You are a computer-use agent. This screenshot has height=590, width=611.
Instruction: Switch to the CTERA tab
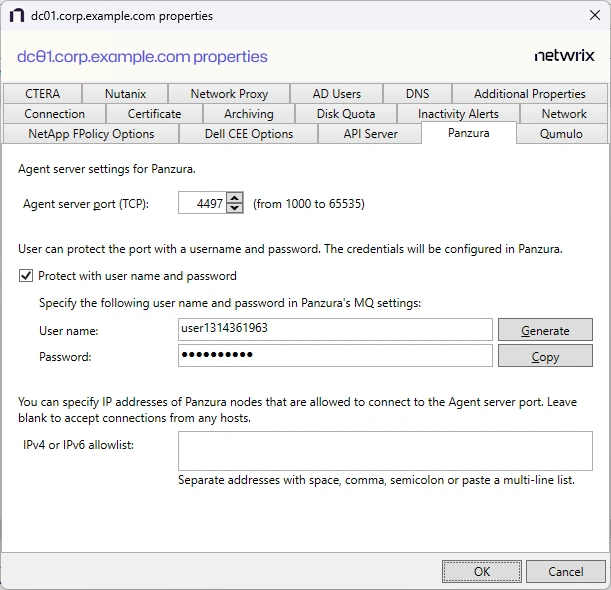[42, 94]
